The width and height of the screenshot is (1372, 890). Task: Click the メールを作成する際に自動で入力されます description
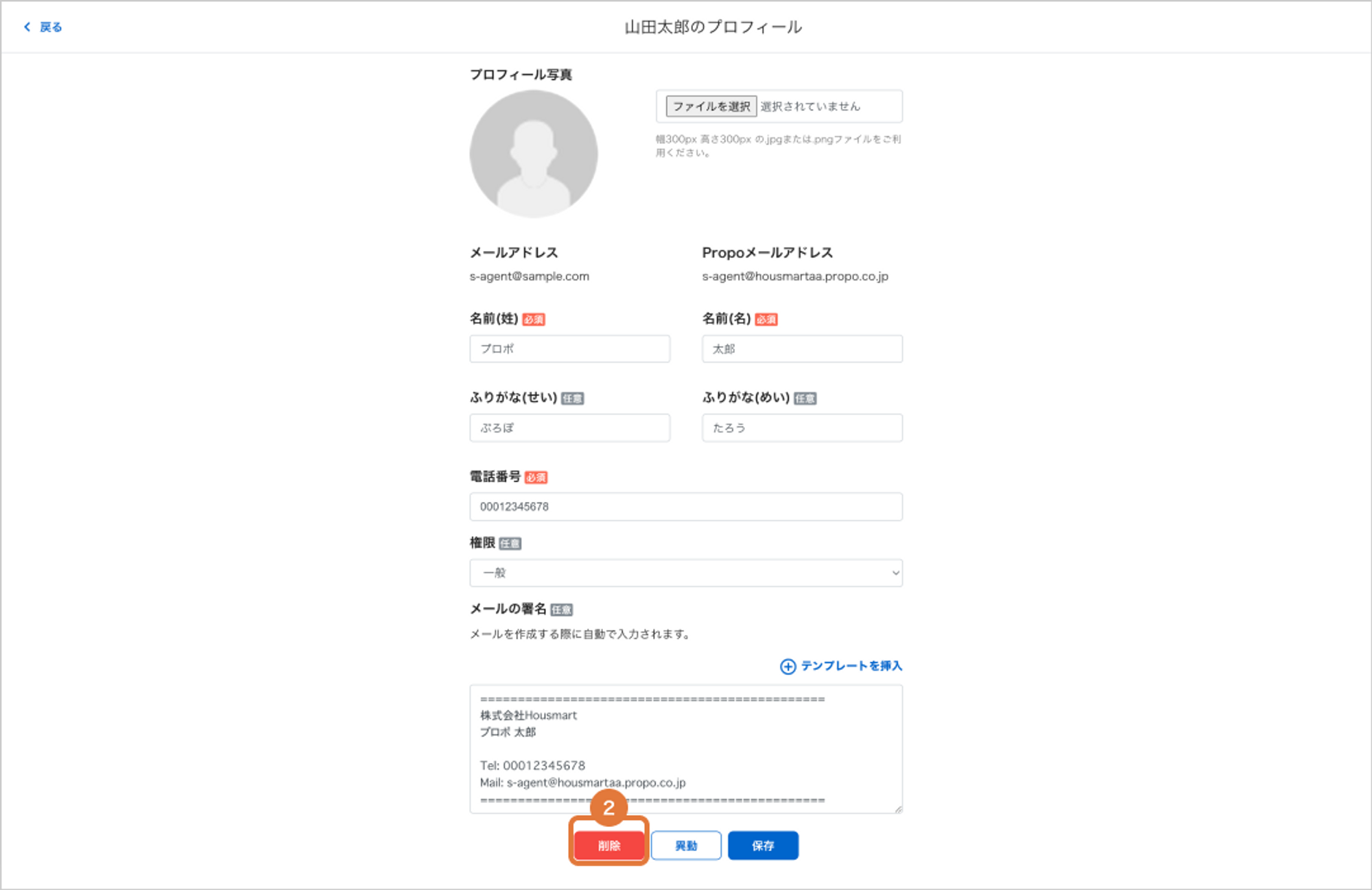(x=580, y=634)
